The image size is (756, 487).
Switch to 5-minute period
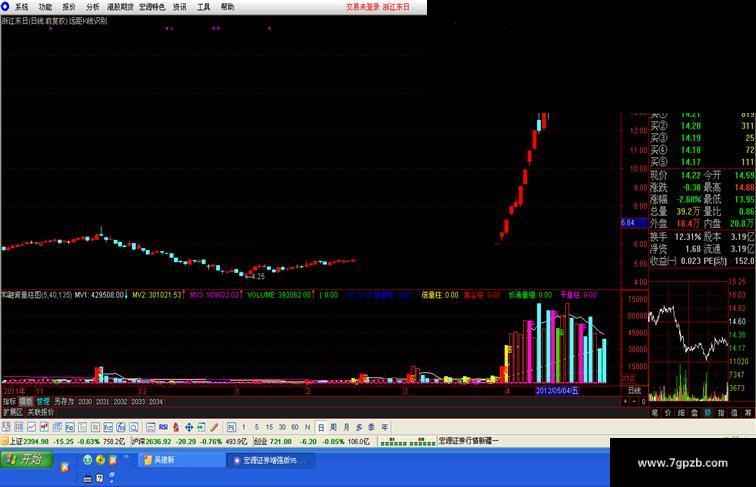[256, 427]
